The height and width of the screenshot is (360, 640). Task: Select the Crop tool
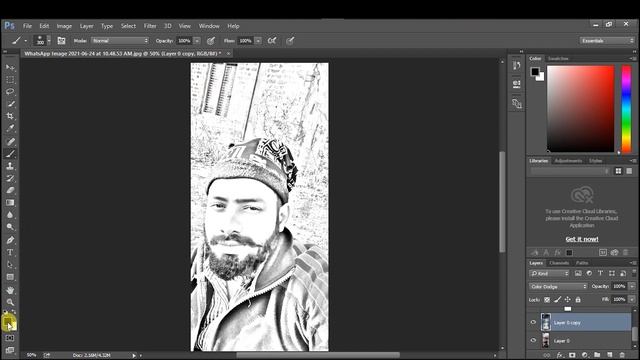(10, 116)
